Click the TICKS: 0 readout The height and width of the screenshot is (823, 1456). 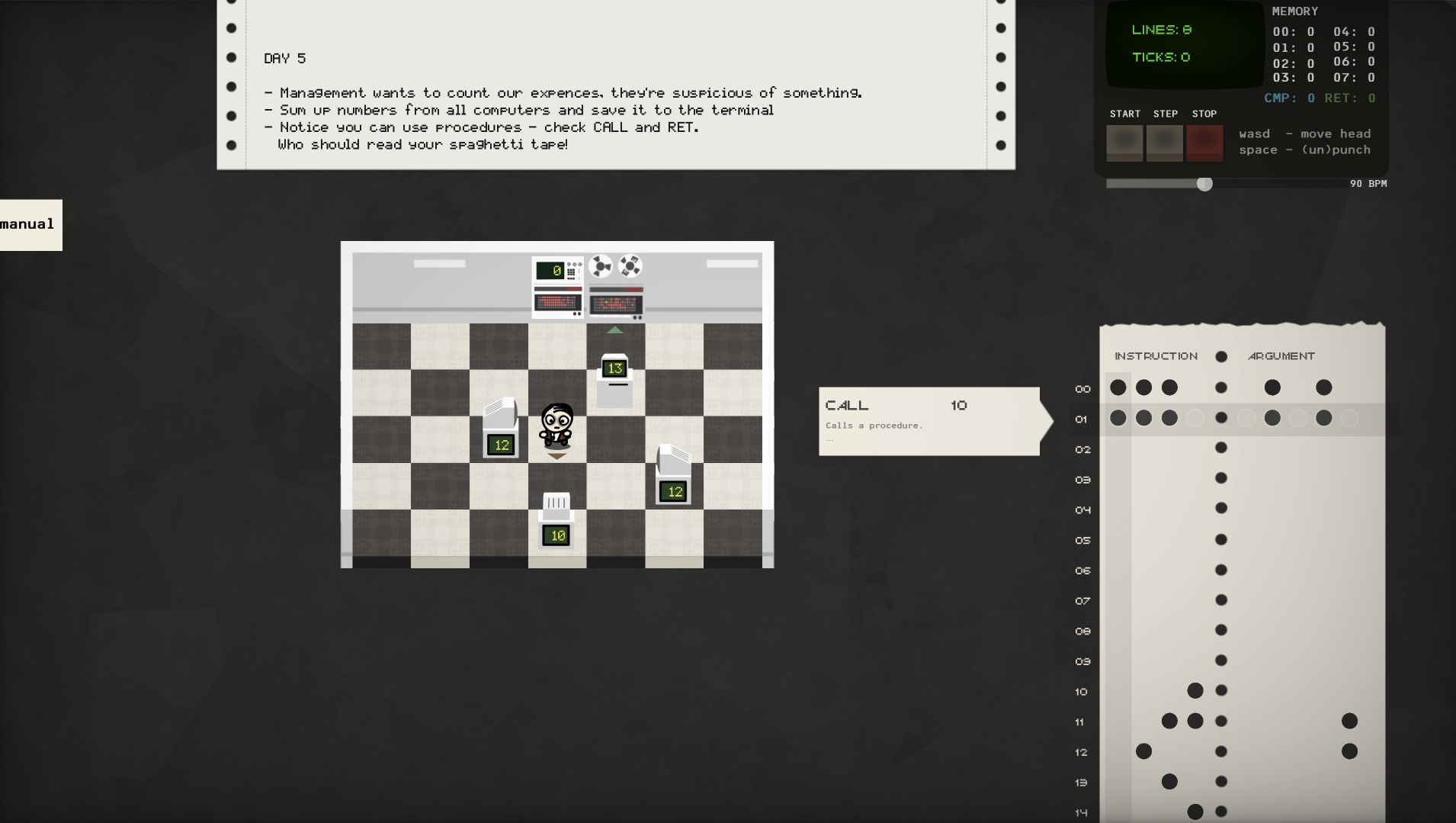[1161, 57]
